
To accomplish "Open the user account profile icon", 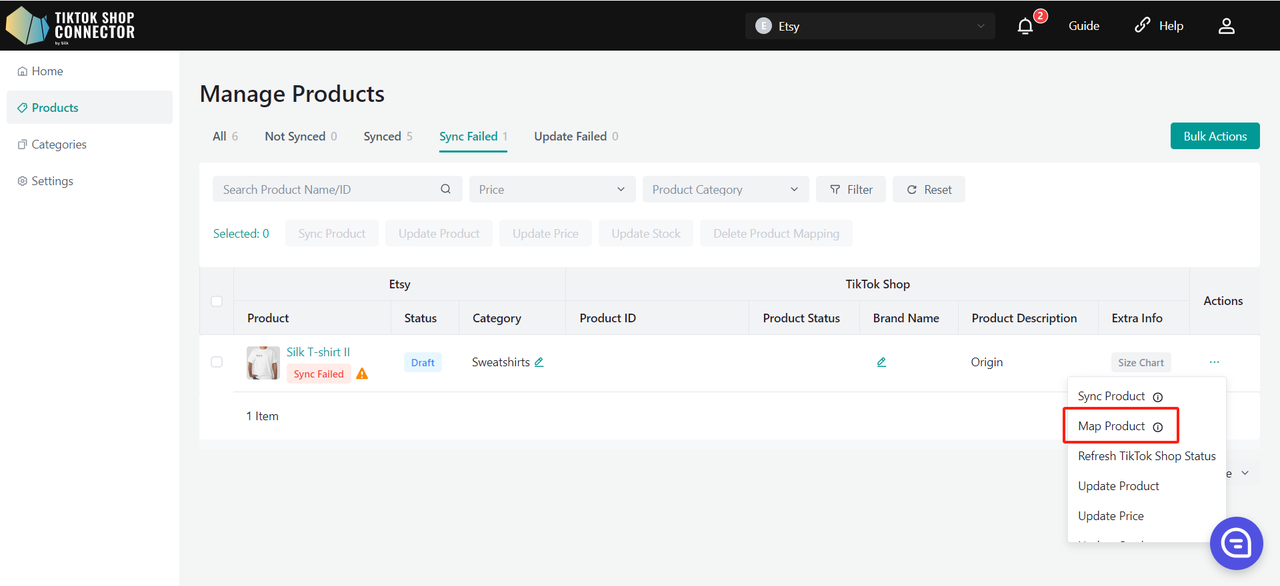I will click(x=1226, y=26).
